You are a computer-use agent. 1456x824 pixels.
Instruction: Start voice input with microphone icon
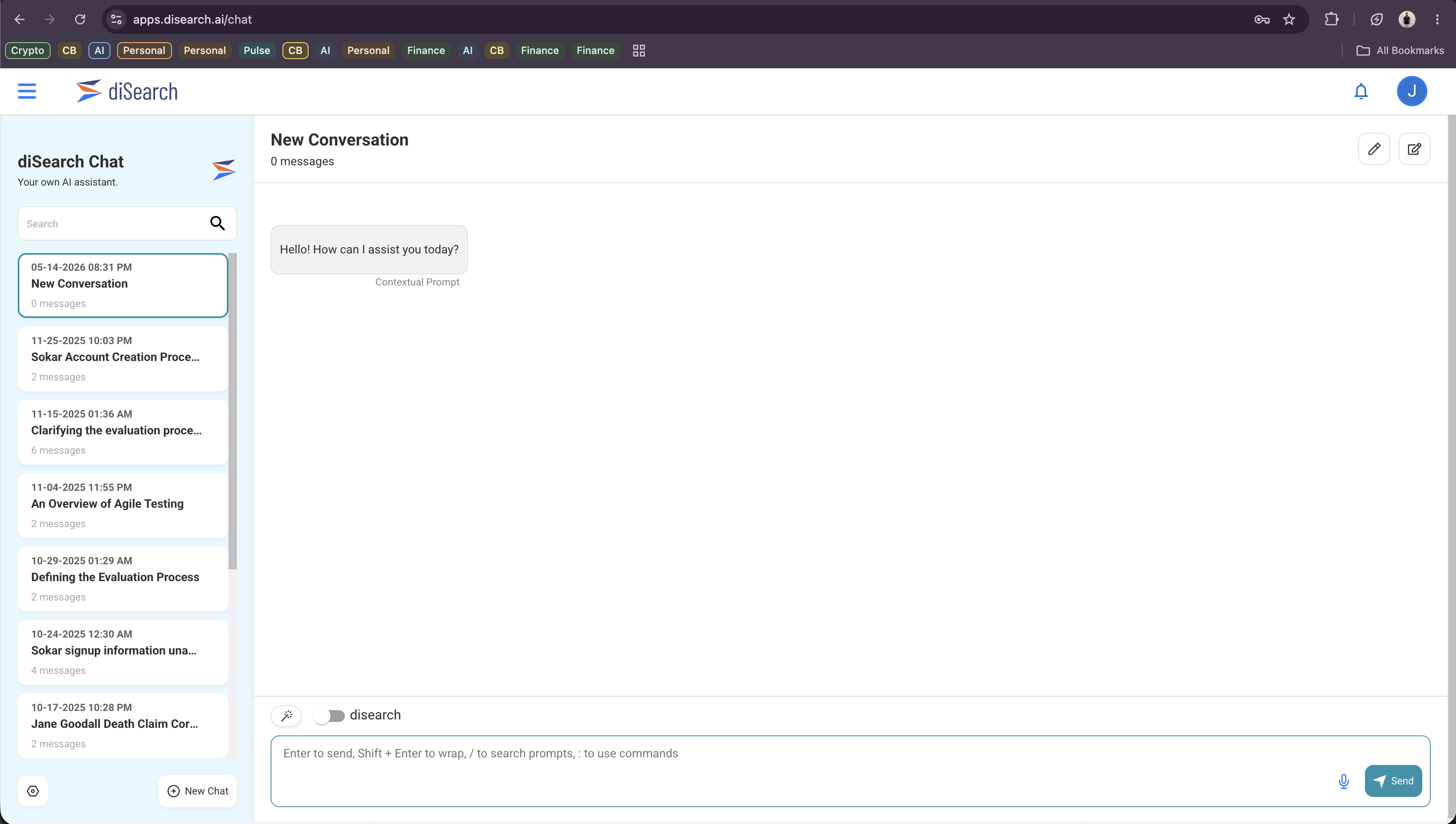[1344, 781]
